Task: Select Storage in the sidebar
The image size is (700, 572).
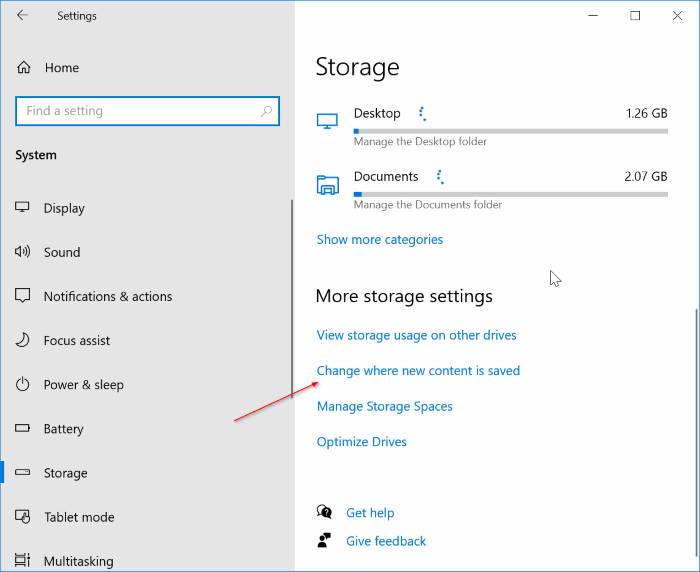Action: 66,473
